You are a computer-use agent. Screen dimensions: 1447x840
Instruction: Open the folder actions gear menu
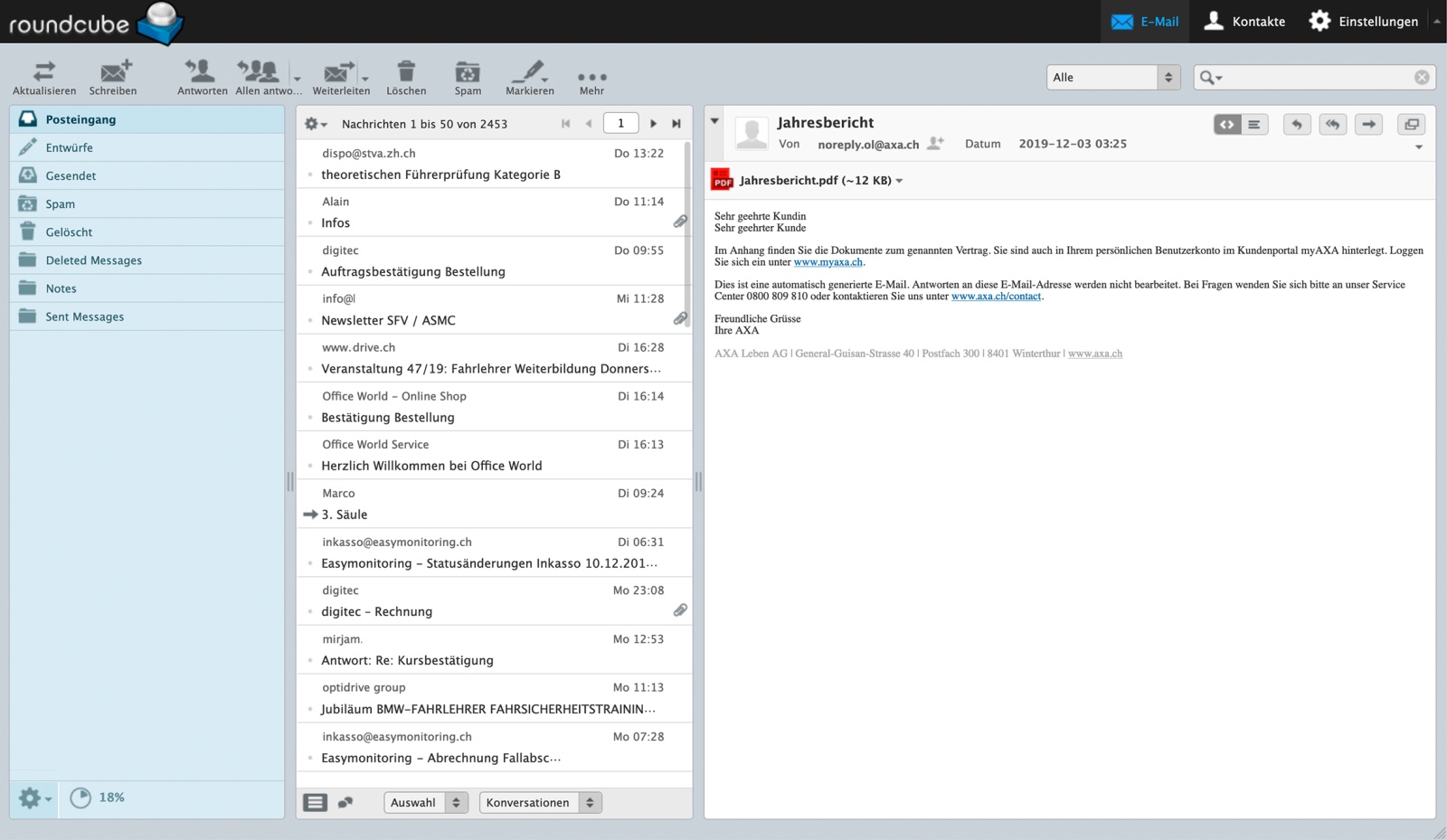(34, 798)
